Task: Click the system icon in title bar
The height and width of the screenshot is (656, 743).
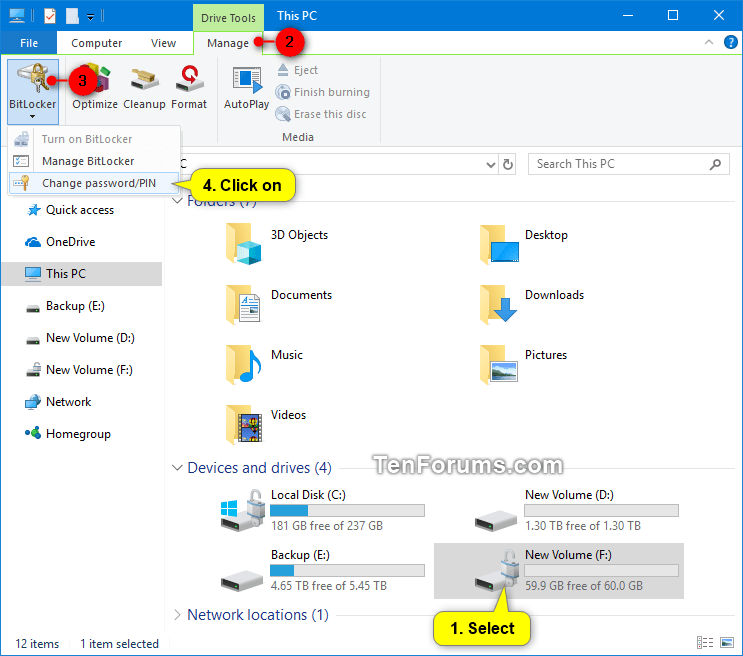Action: (17, 16)
